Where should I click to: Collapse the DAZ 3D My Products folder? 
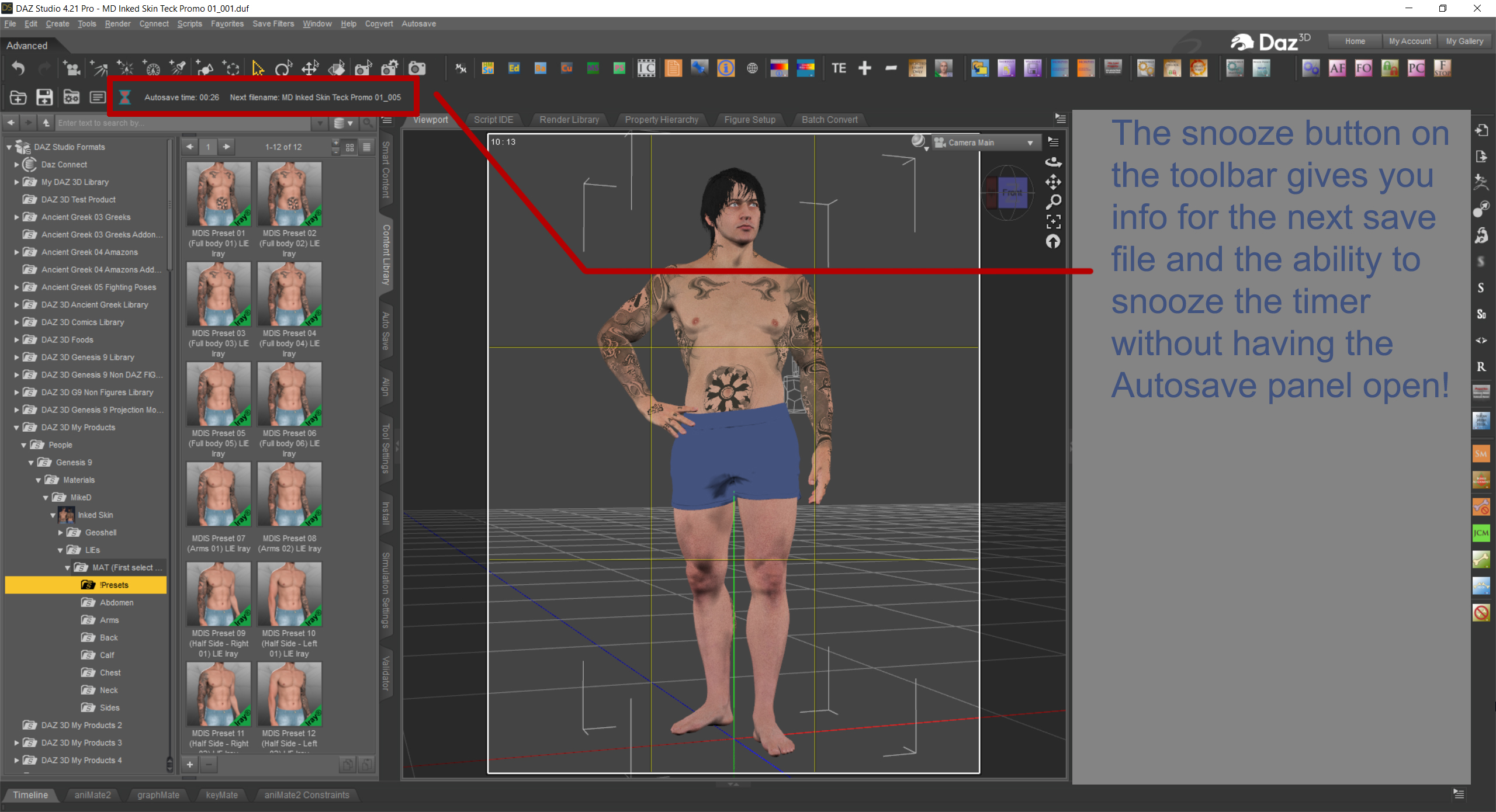pos(16,428)
